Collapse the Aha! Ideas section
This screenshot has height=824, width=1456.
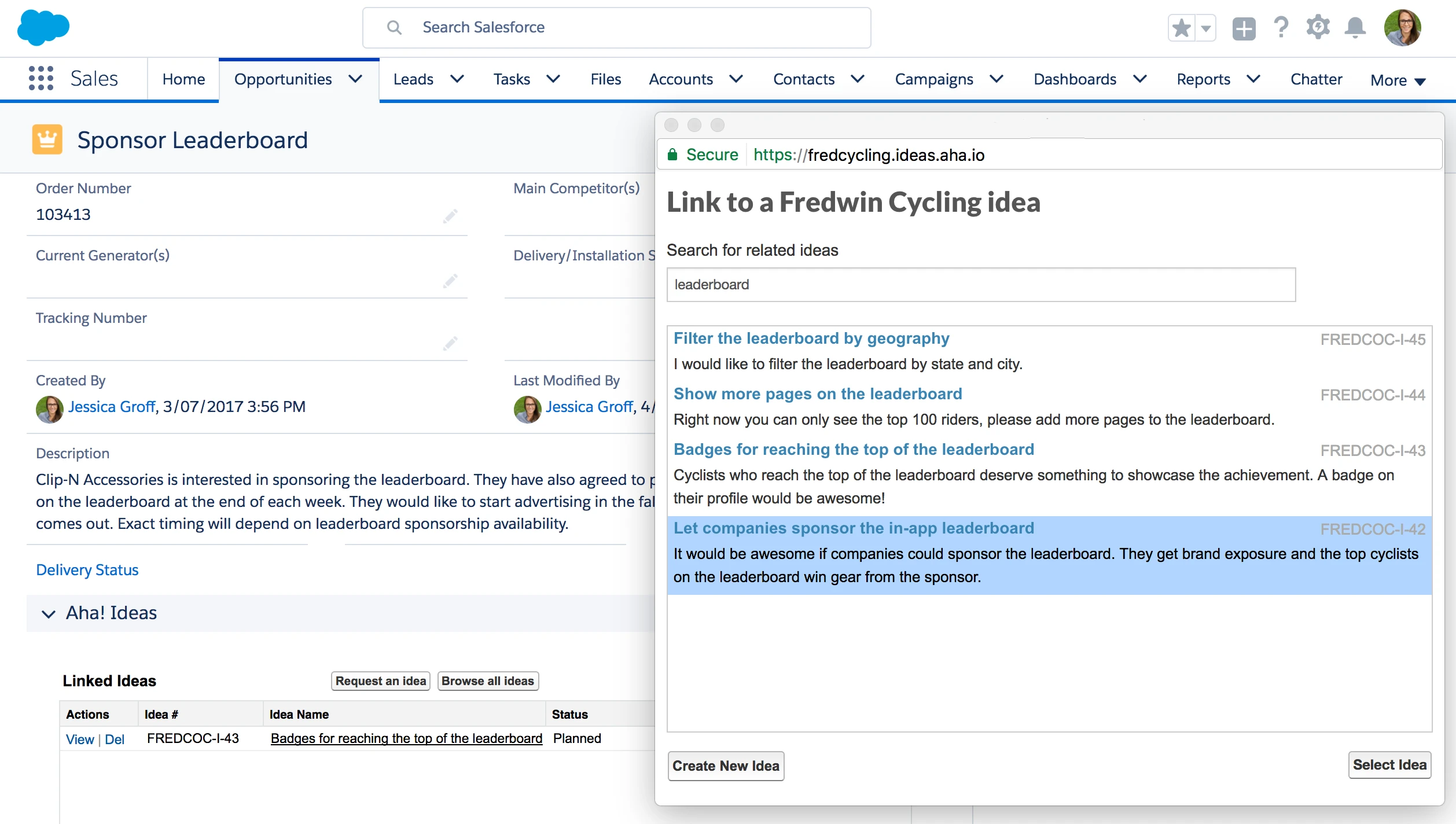click(49, 613)
